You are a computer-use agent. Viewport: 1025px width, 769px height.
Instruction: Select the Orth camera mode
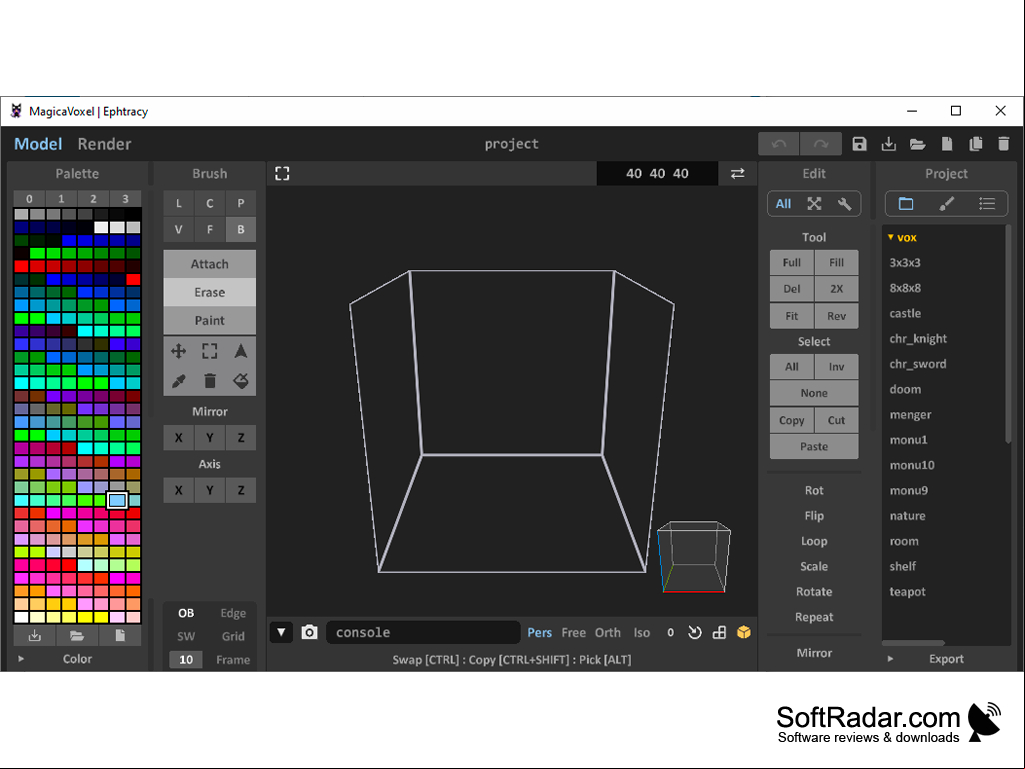click(607, 632)
